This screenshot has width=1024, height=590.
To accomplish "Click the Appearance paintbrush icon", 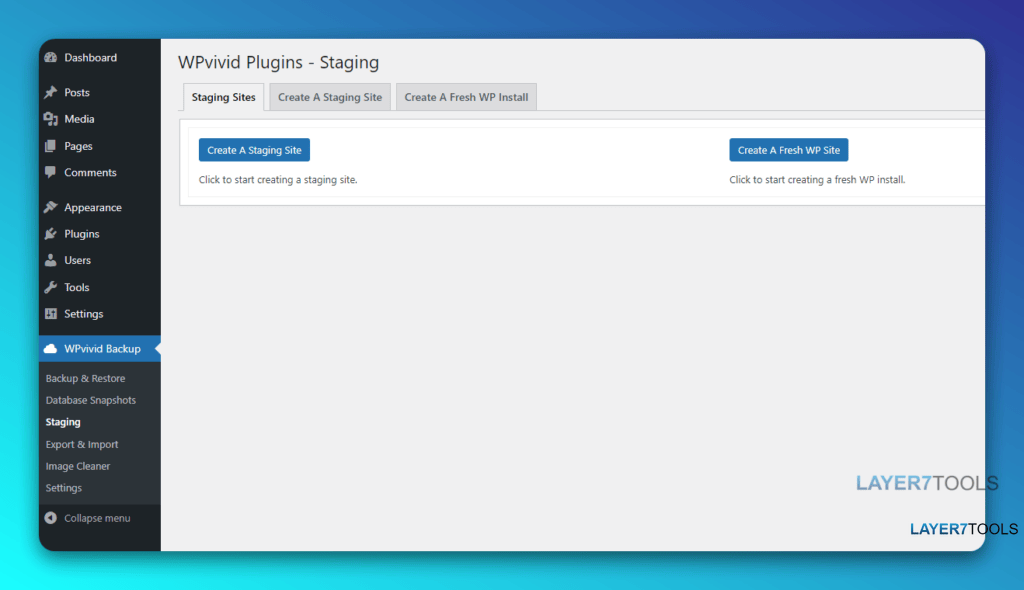I will 51,207.
